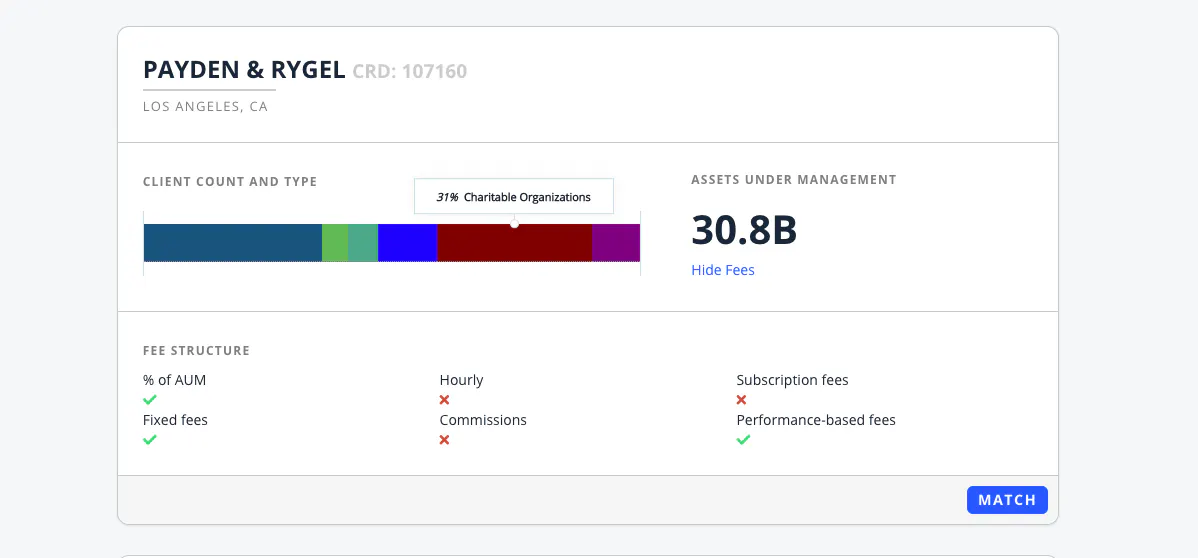Select the dark red Charitable Organizations segment
This screenshot has height=558, width=1198.
pos(514,243)
